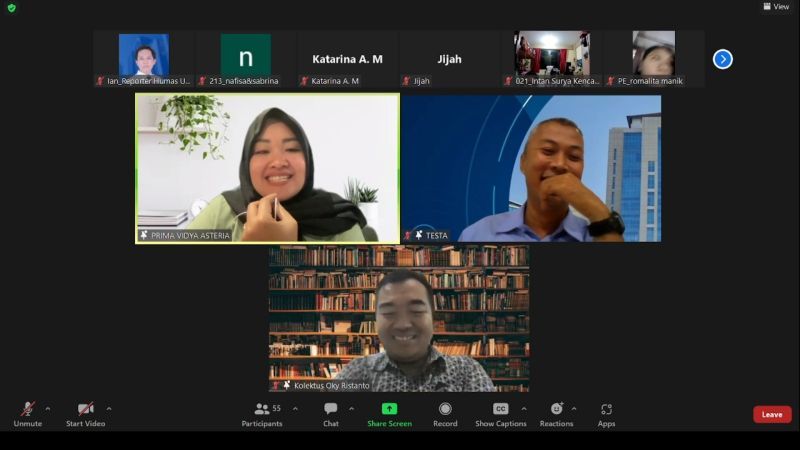Screen dimensions: 800x450
Task: Leave the meeting
Action: [772, 414]
